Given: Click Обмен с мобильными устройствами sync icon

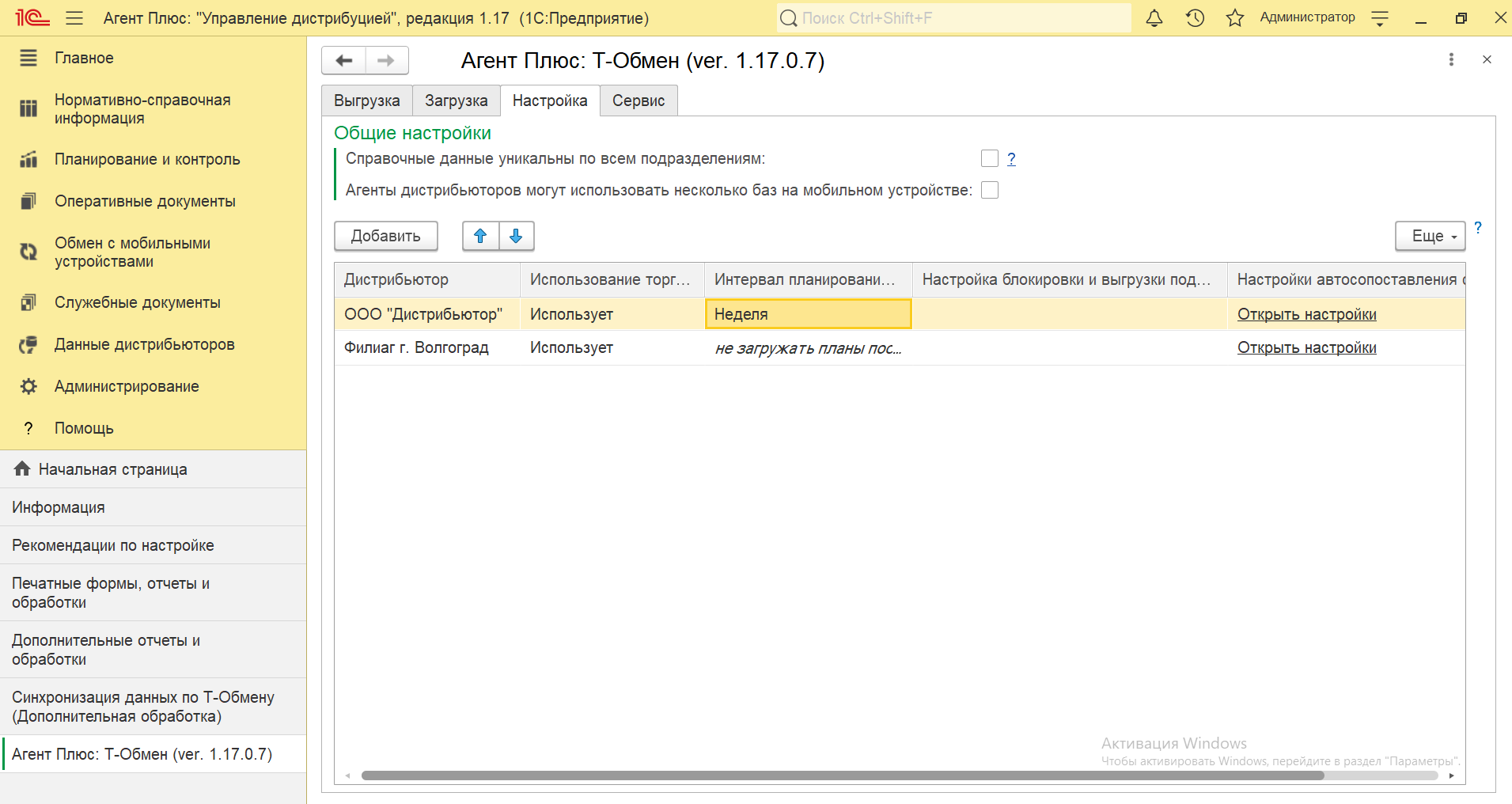Looking at the screenshot, I should tap(28, 252).
